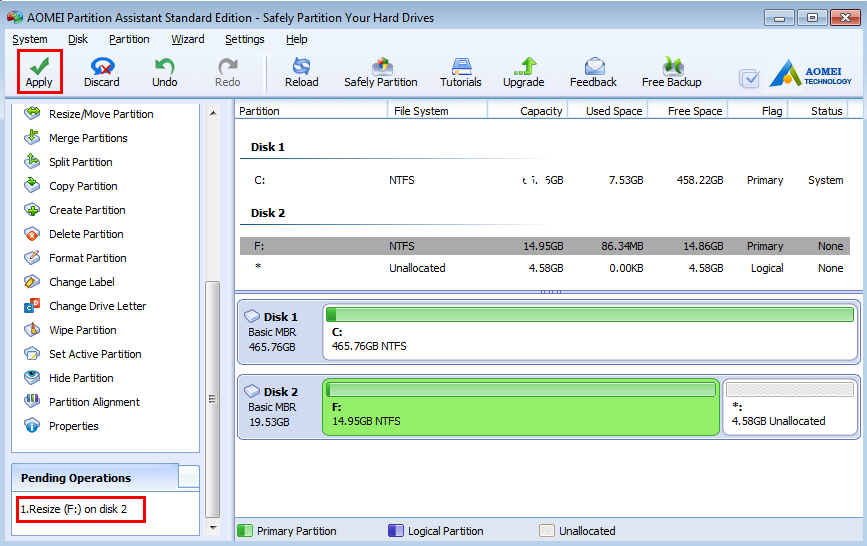Choose Resize/Move Partition in the sidebar
Screen dimensions: 867x546
pyautogui.click(x=89, y=114)
